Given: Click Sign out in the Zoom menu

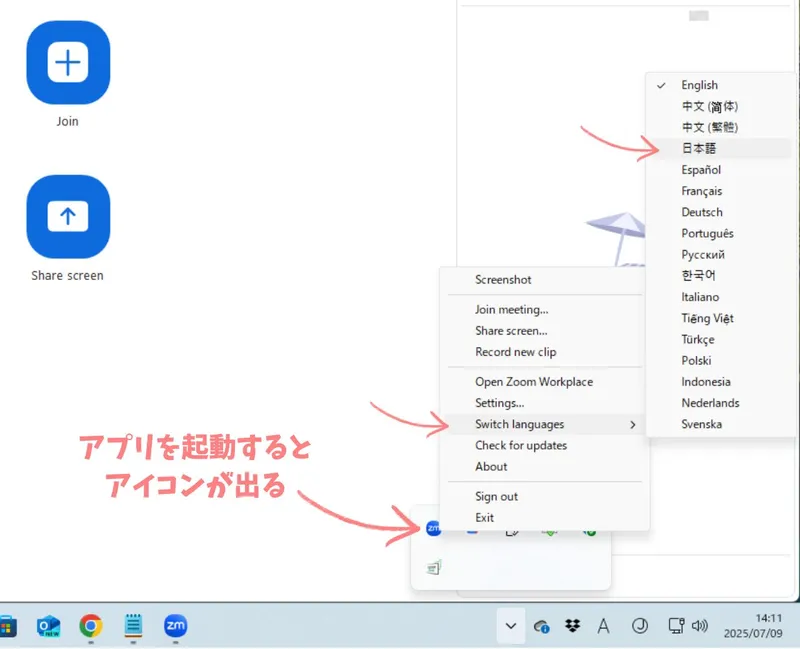Looking at the screenshot, I should pos(496,496).
